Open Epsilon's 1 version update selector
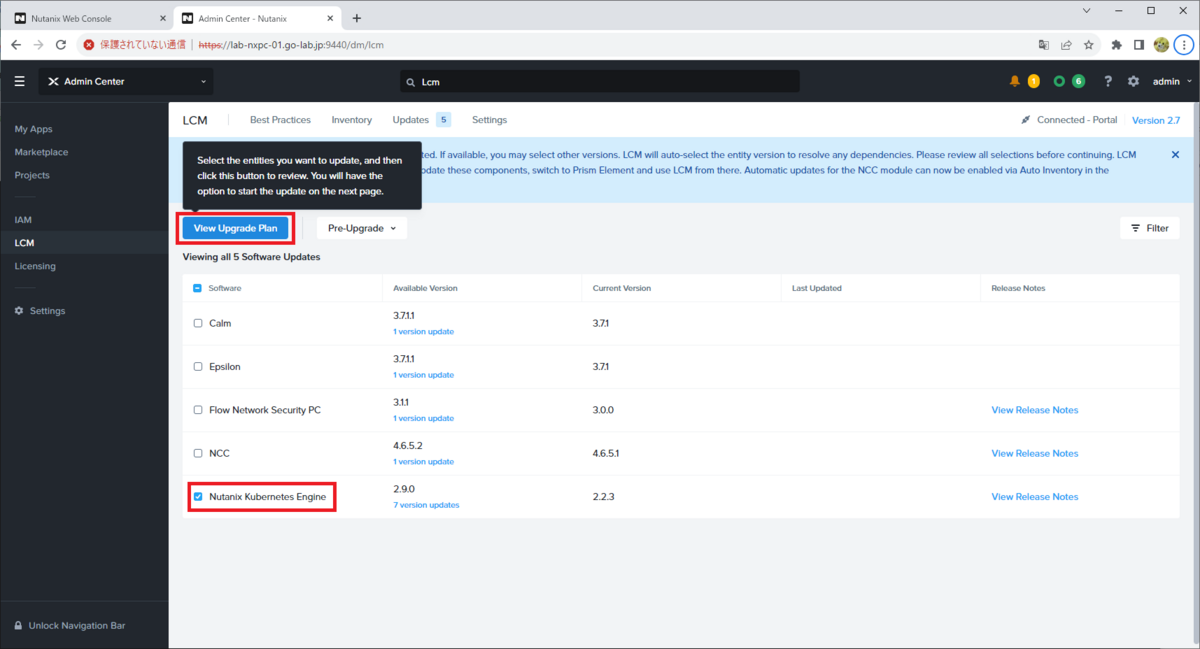 pos(423,375)
